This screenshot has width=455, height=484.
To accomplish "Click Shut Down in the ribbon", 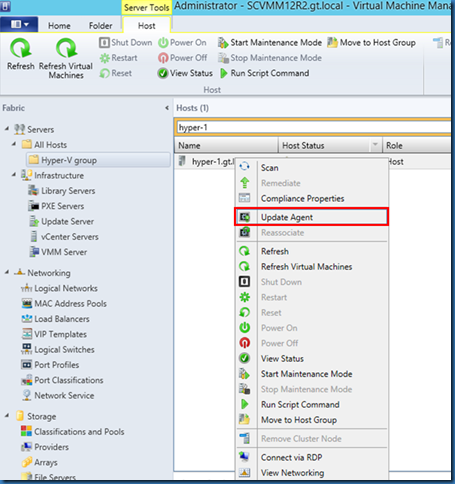I will [126, 43].
